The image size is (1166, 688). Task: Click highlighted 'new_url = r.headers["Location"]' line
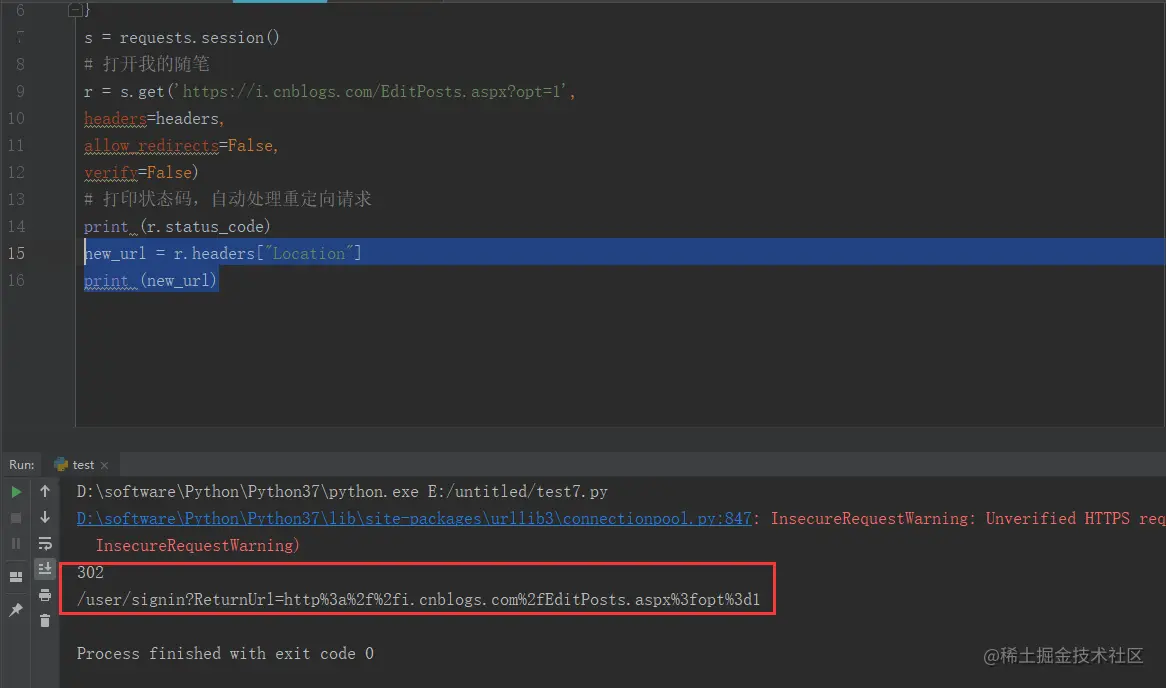[x=222, y=254]
